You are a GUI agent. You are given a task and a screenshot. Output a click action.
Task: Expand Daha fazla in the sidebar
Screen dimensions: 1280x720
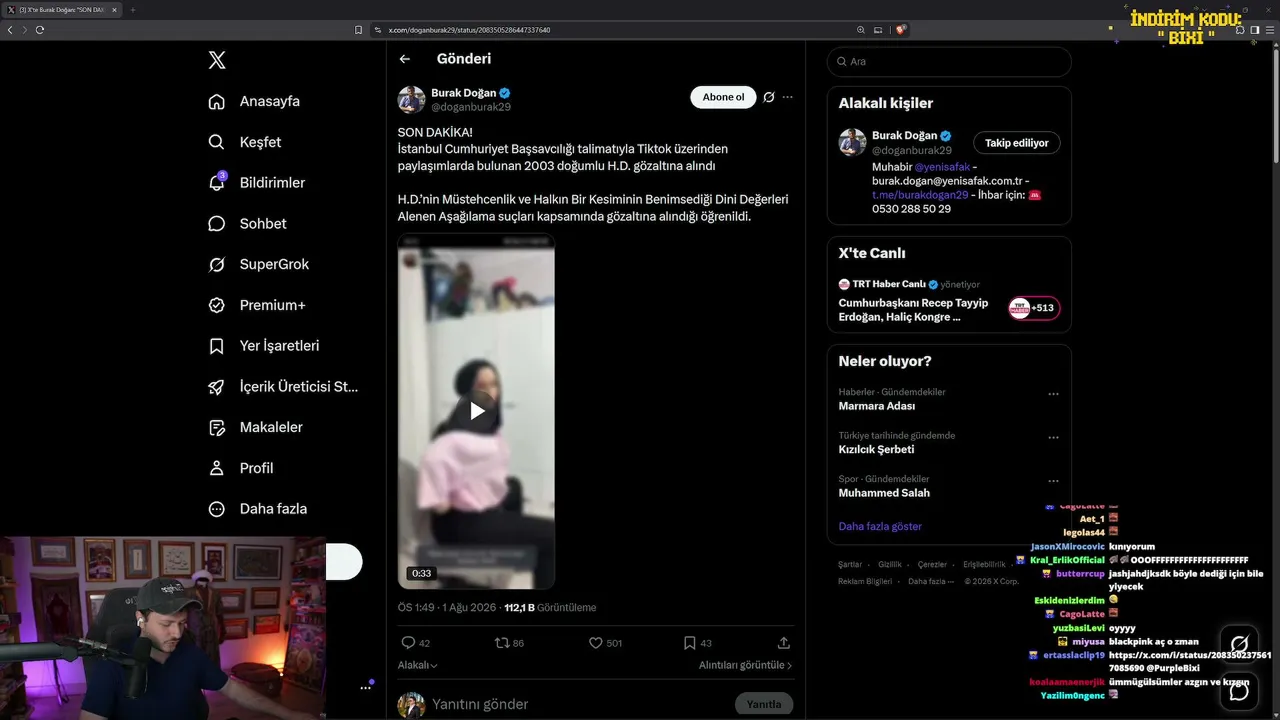(257, 509)
